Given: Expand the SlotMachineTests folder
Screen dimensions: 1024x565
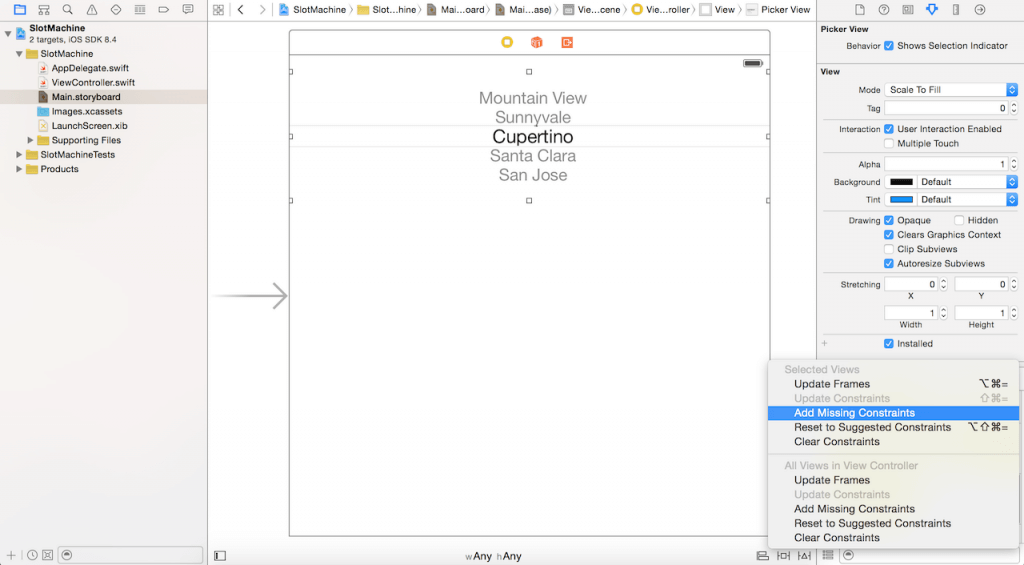Looking at the screenshot, I should click(x=19, y=154).
